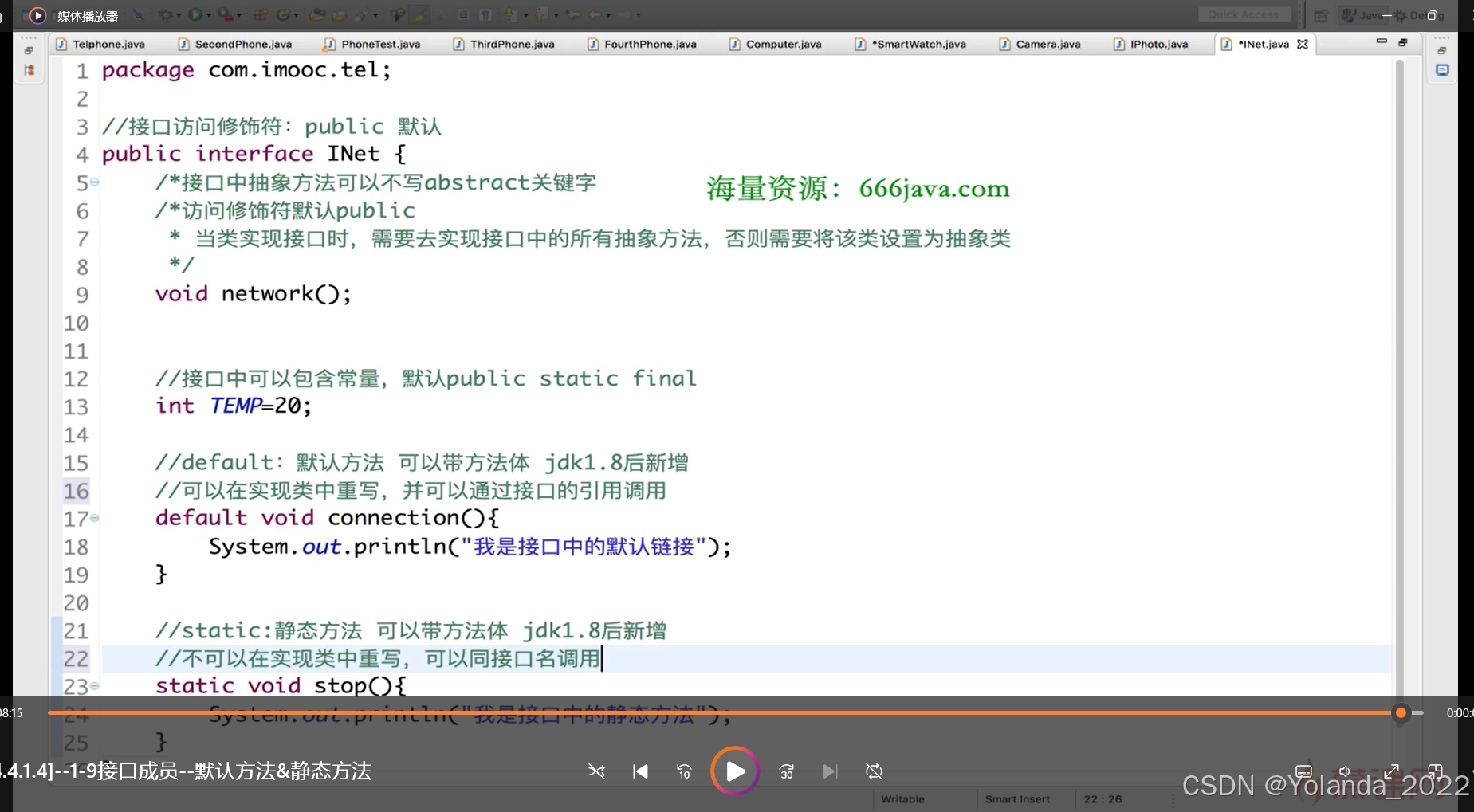Collapse the connection method at line 17
The image size is (1474, 812).
(95, 517)
